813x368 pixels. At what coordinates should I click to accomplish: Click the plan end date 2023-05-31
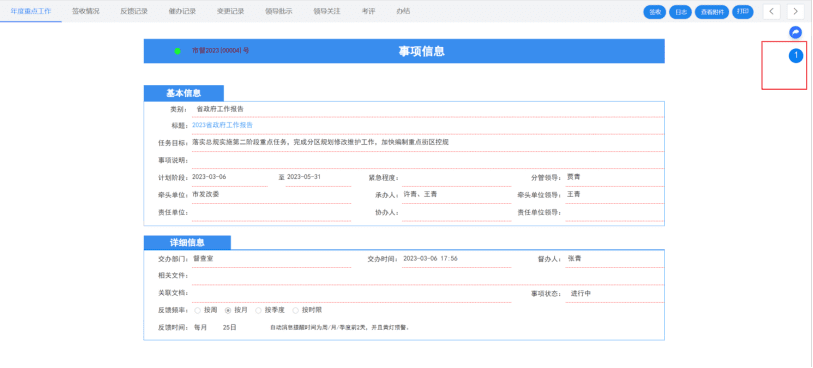[x=304, y=177]
